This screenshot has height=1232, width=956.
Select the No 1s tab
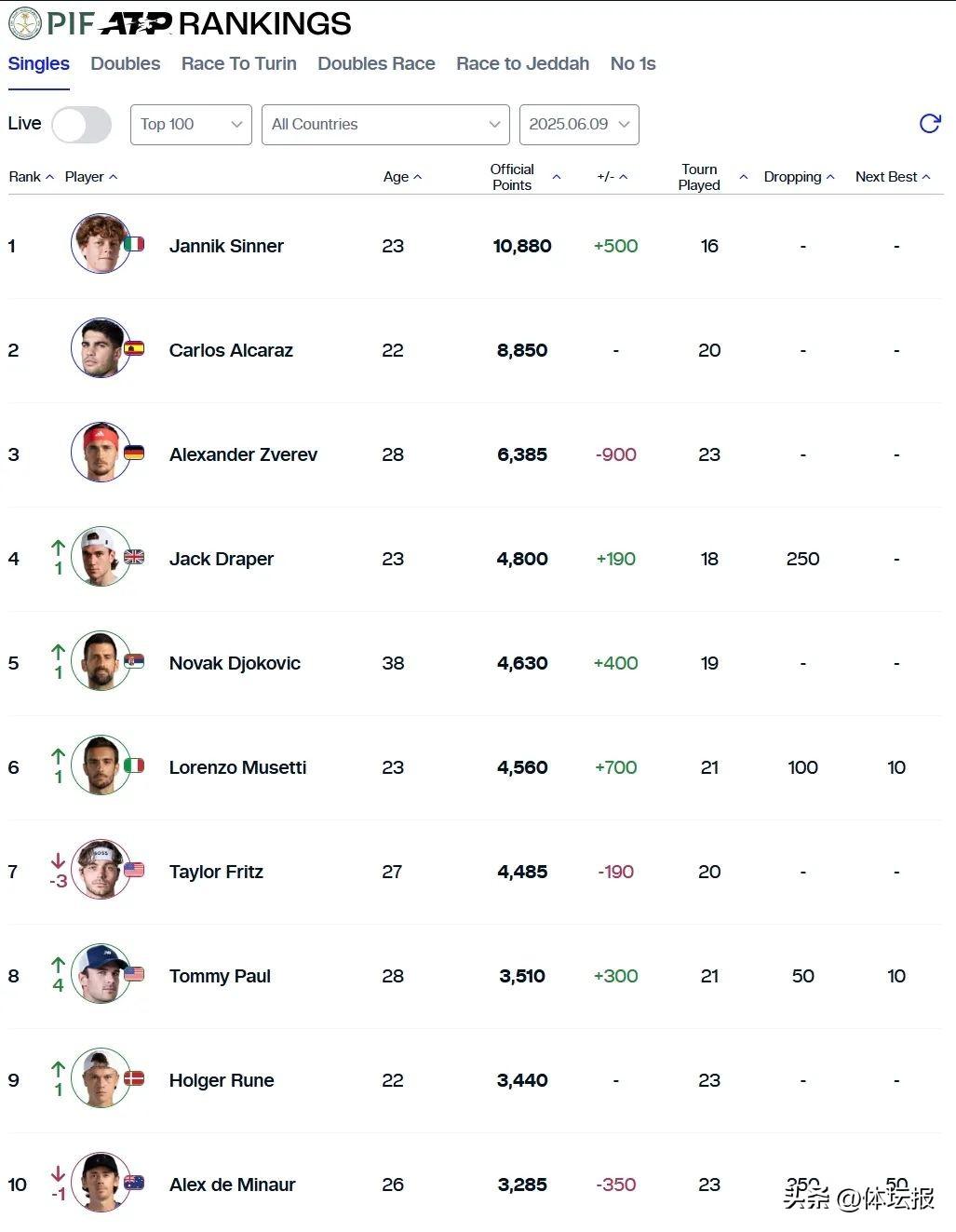(x=633, y=63)
